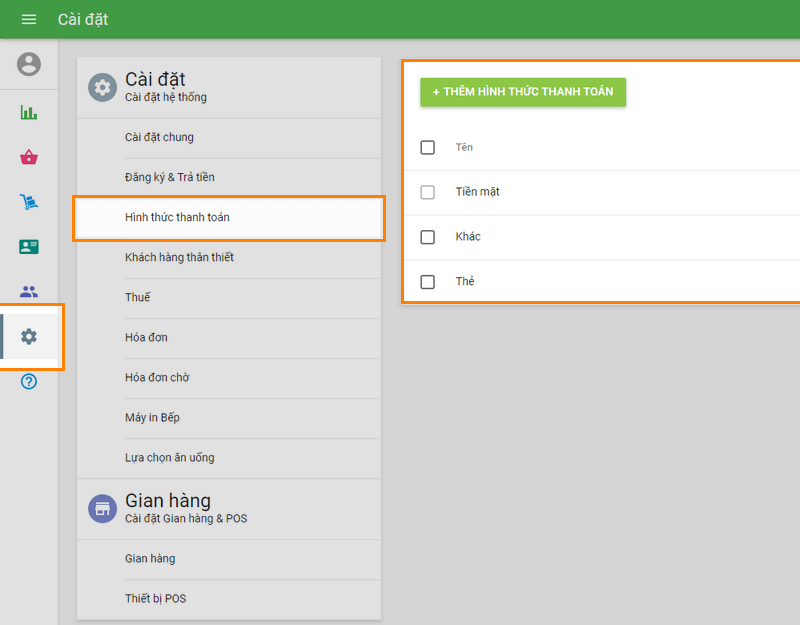Click the user account profile icon
The width and height of the screenshot is (800, 625).
[x=29, y=64]
